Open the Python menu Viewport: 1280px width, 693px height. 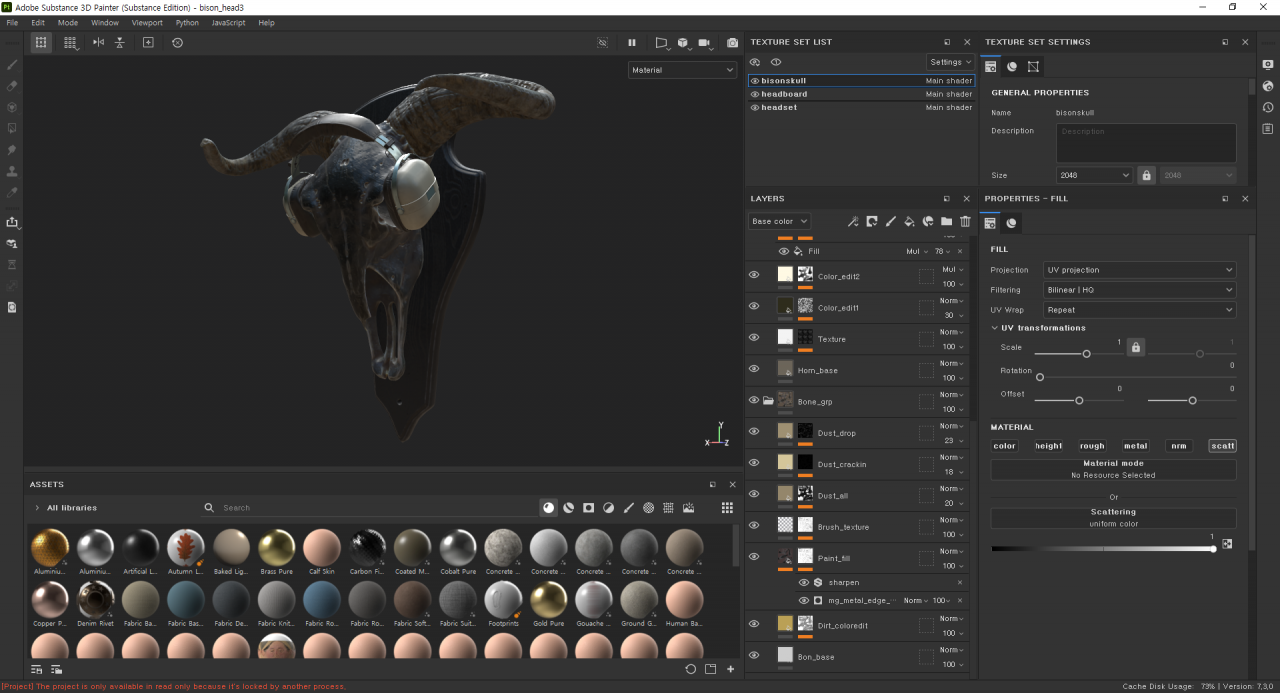point(187,22)
